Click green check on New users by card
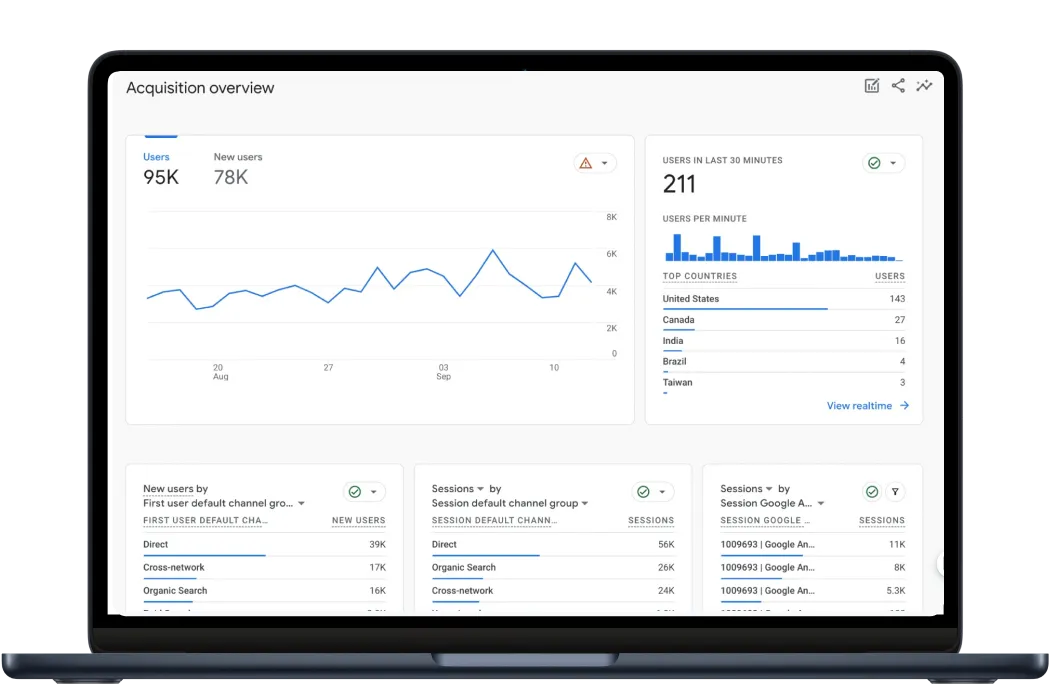 point(355,492)
